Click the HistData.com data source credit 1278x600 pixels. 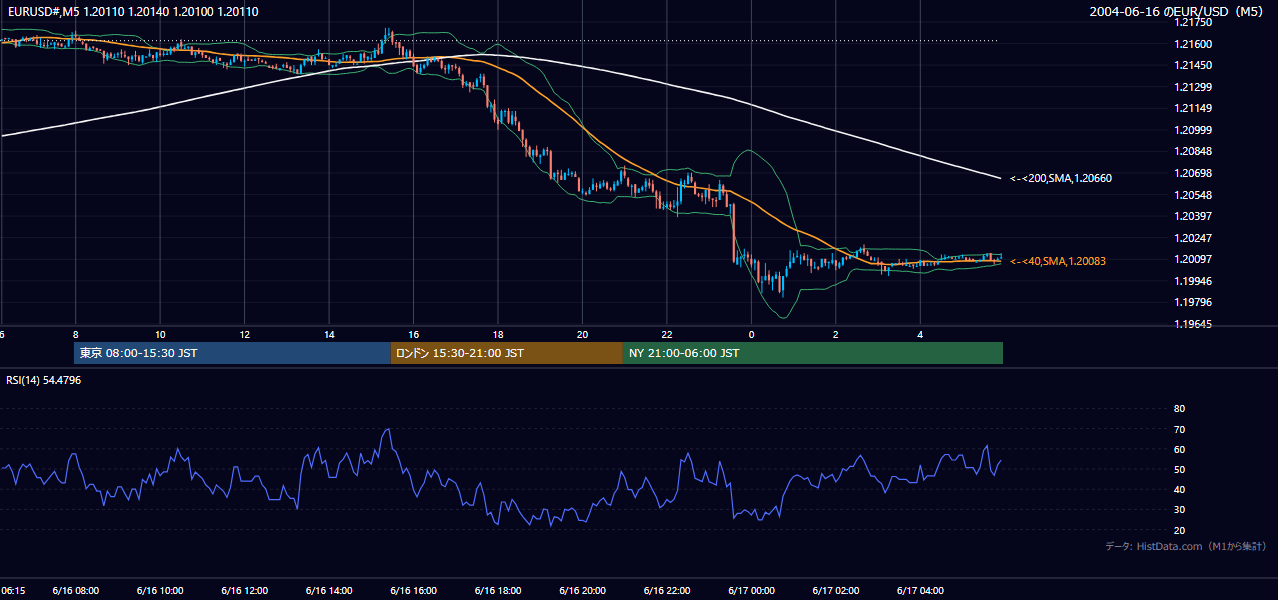pos(1186,546)
